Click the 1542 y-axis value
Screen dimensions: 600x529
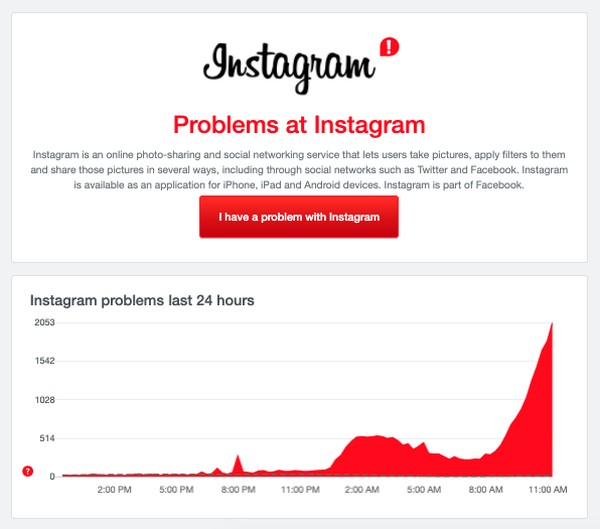[45, 361]
